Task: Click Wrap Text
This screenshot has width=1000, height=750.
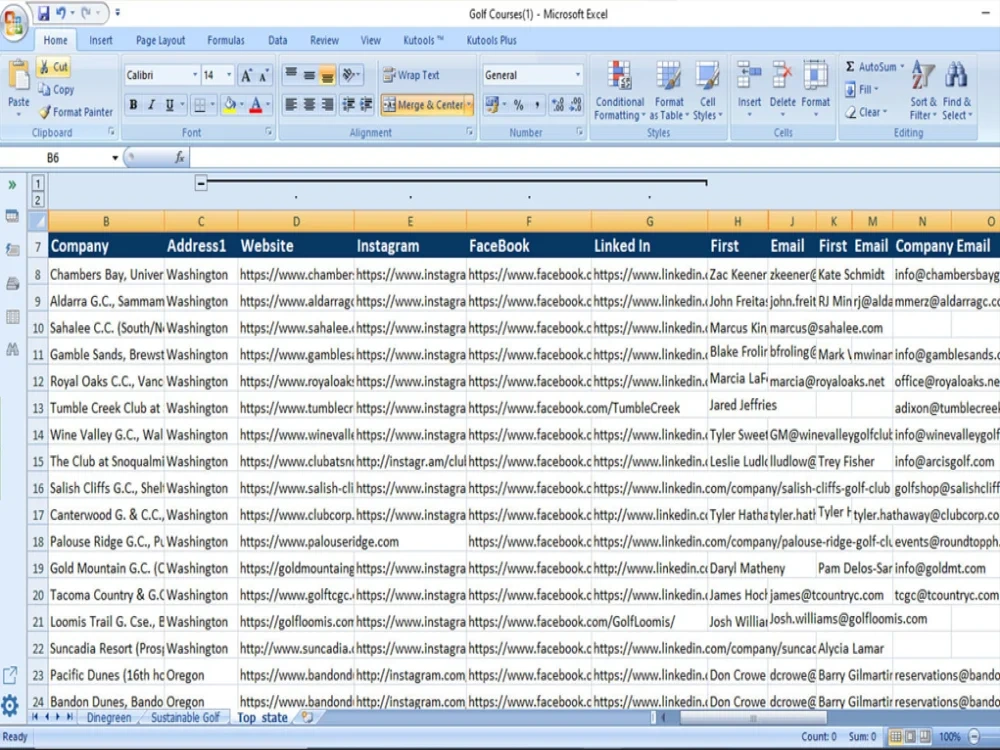Action: (411, 75)
